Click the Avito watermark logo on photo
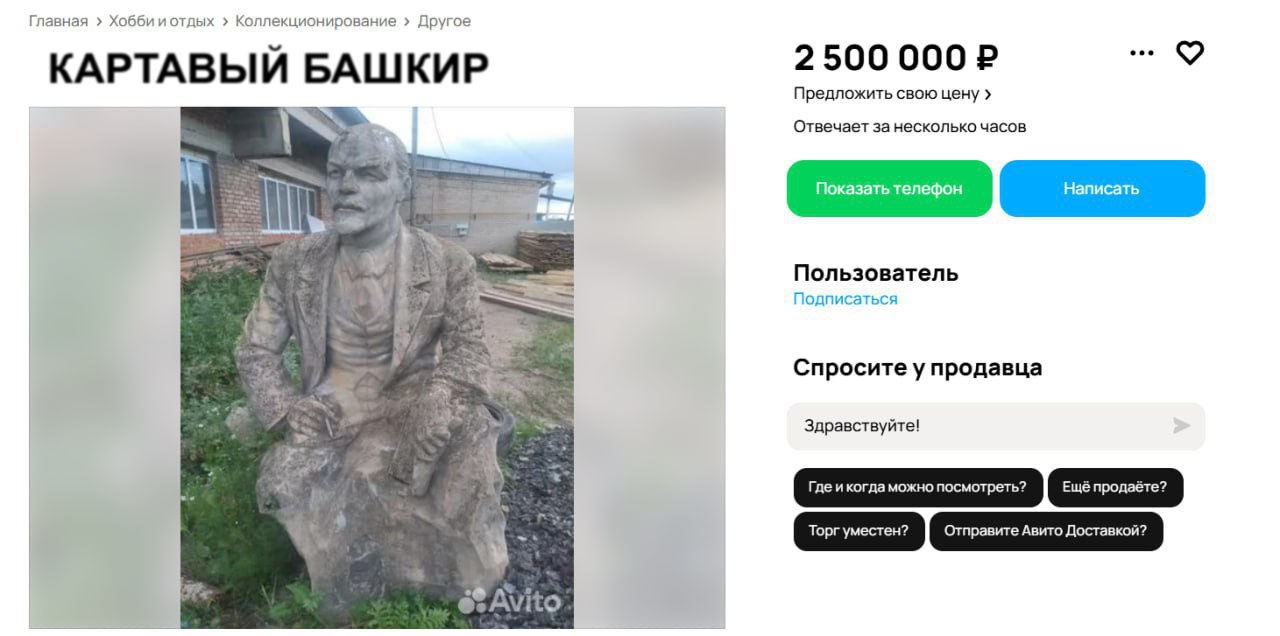The width and height of the screenshot is (1280, 636). pyautogui.click(x=510, y=600)
